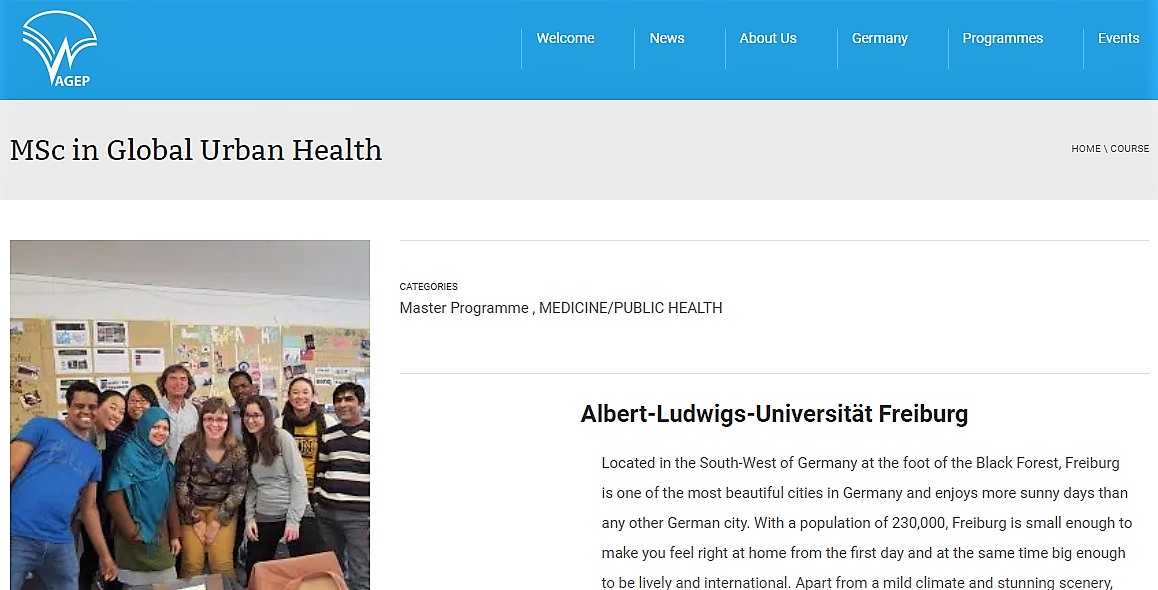The image size is (1158, 590).
Task: Click the HOME breadcrumb link
Action: click(x=1086, y=148)
